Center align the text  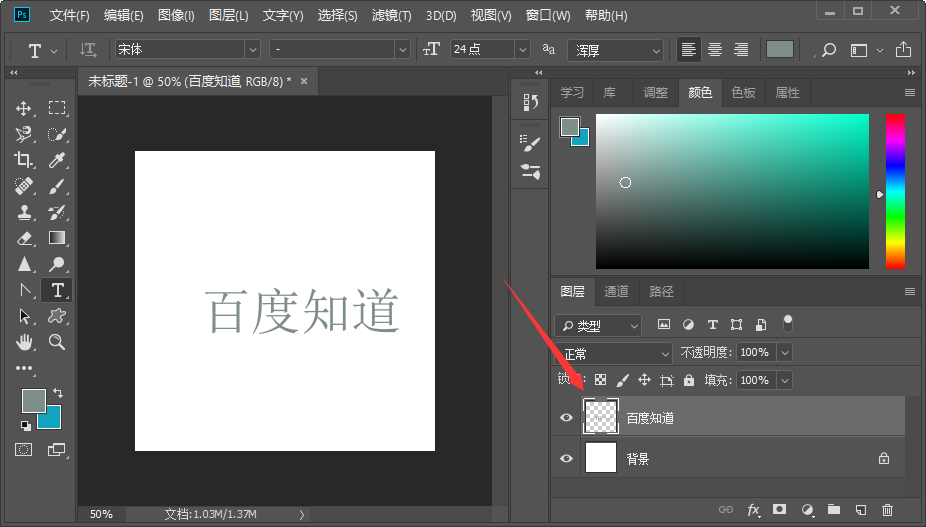coord(715,50)
